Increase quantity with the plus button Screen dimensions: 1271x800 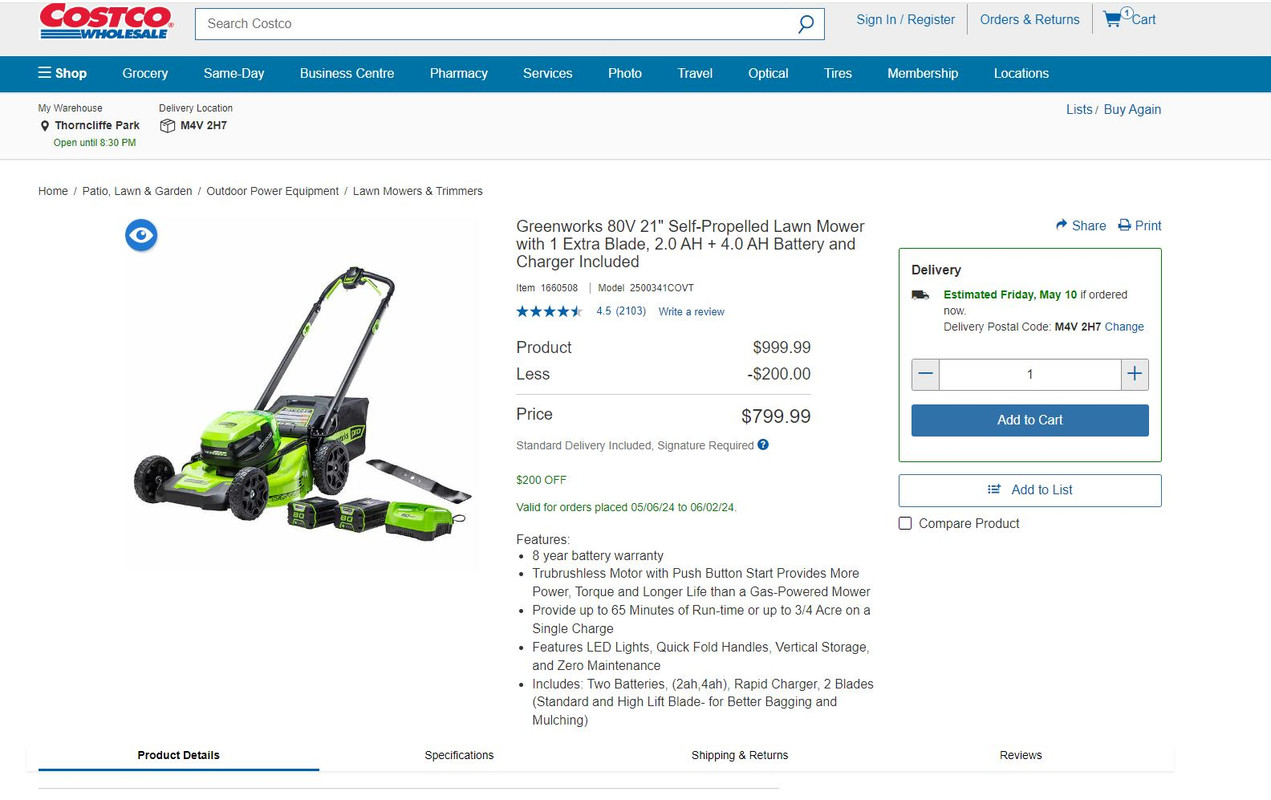(x=1134, y=374)
